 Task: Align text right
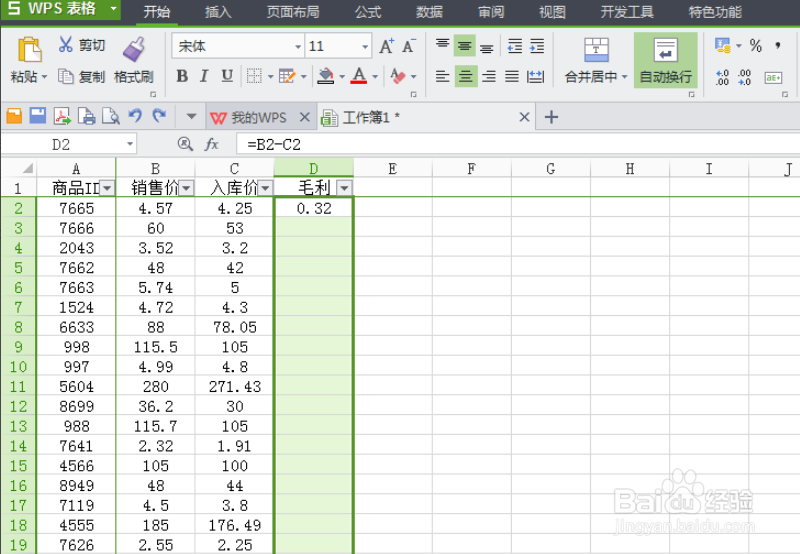point(488,77)
